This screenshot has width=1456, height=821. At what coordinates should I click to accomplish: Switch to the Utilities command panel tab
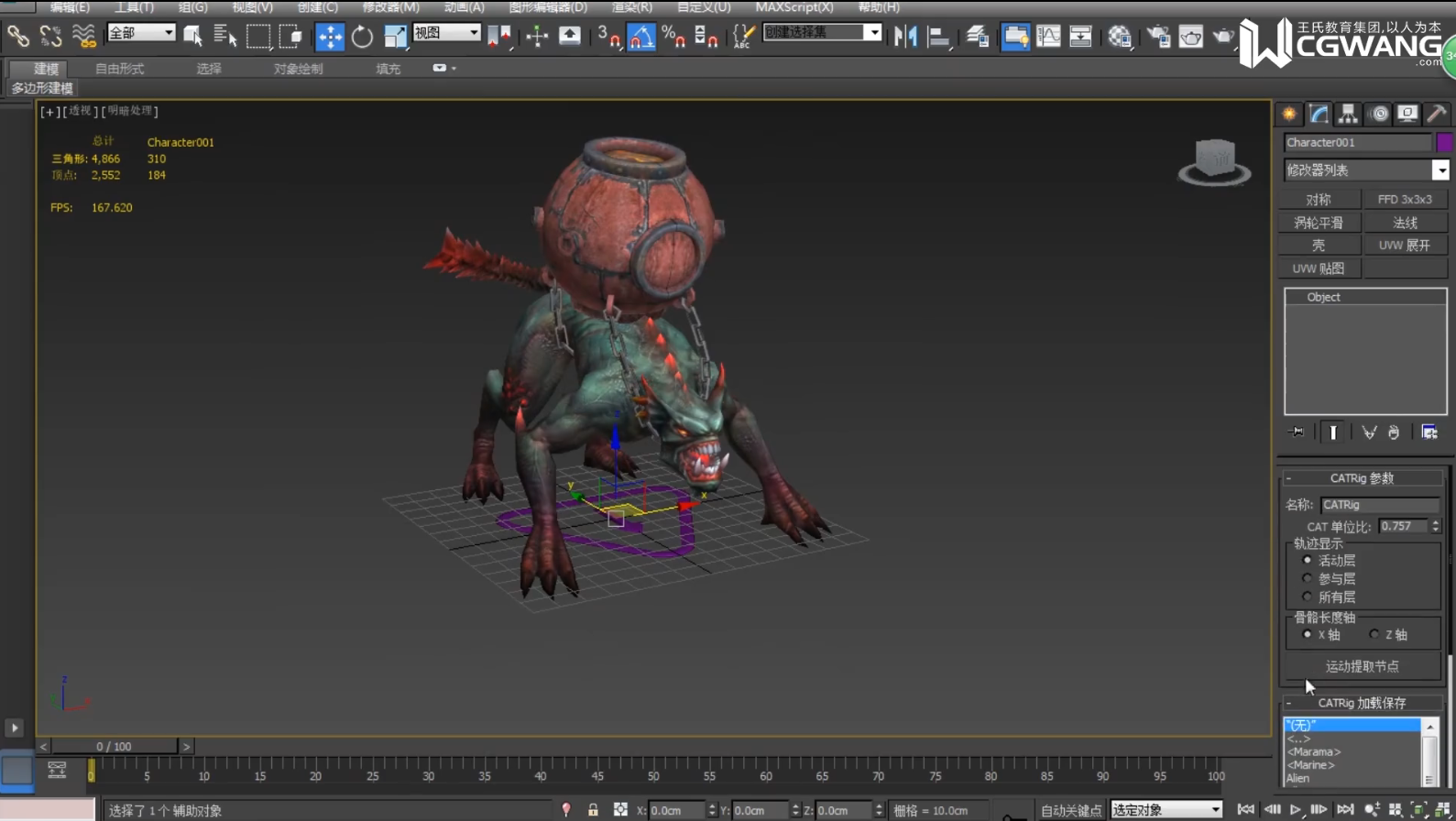(1437, 114)
